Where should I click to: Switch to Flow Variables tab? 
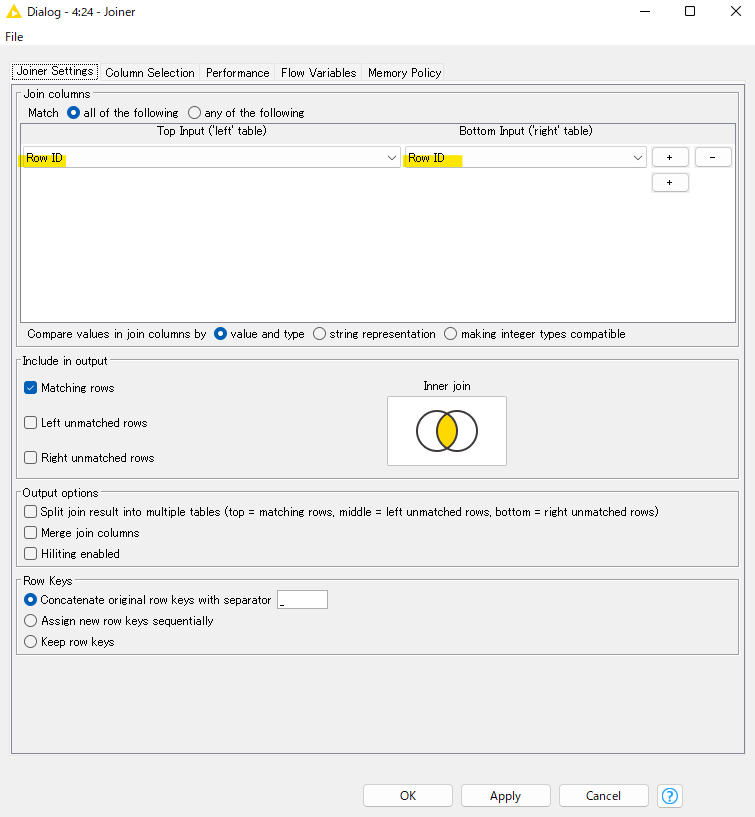pyautogui.click(x=318, y=72)
